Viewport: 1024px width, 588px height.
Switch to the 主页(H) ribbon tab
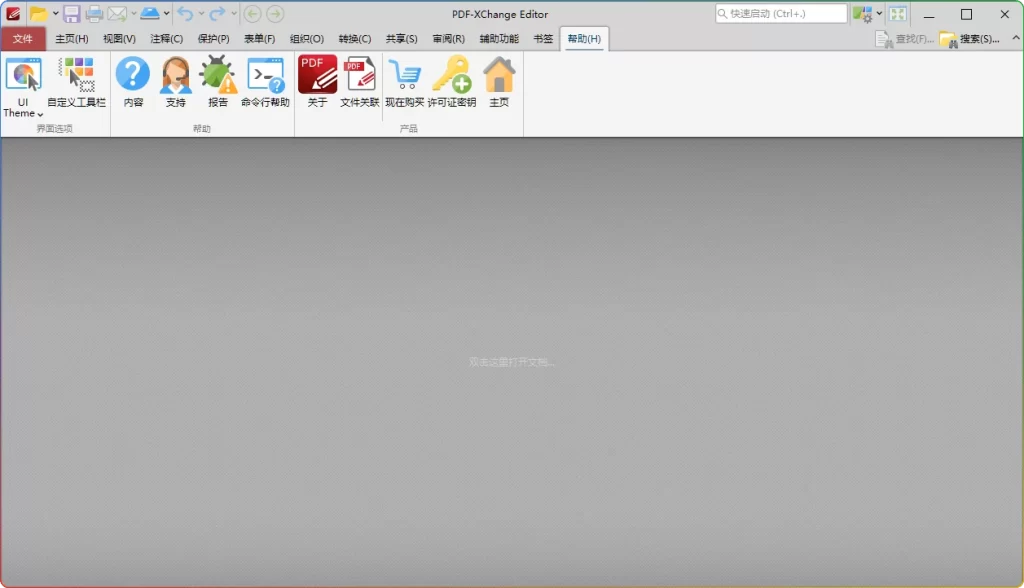[70, 38]
